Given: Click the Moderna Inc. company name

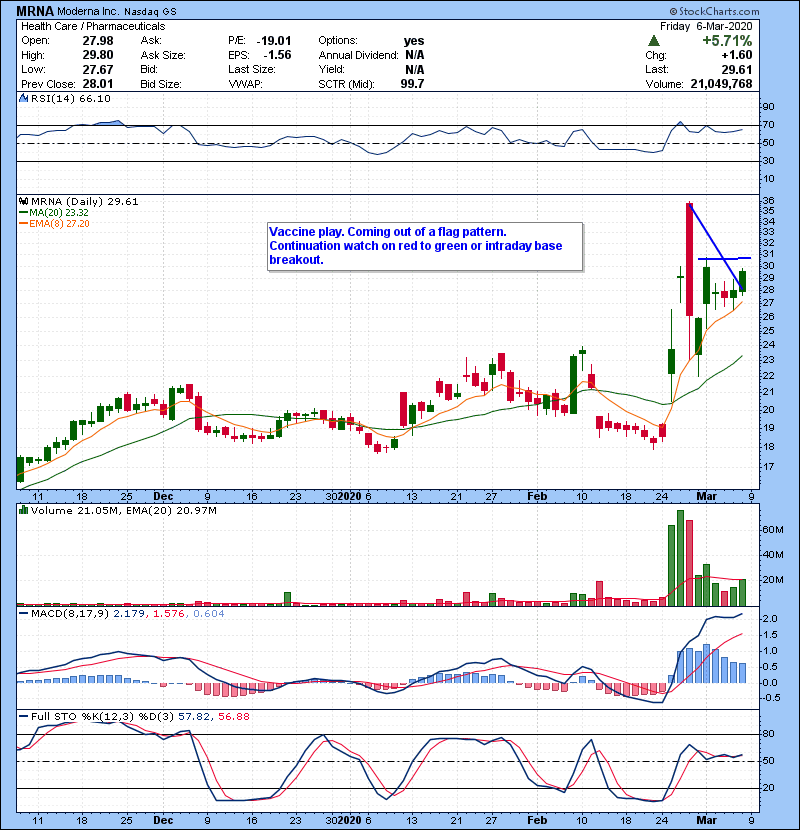Looking at the screenshot, I should click(88, 11).
